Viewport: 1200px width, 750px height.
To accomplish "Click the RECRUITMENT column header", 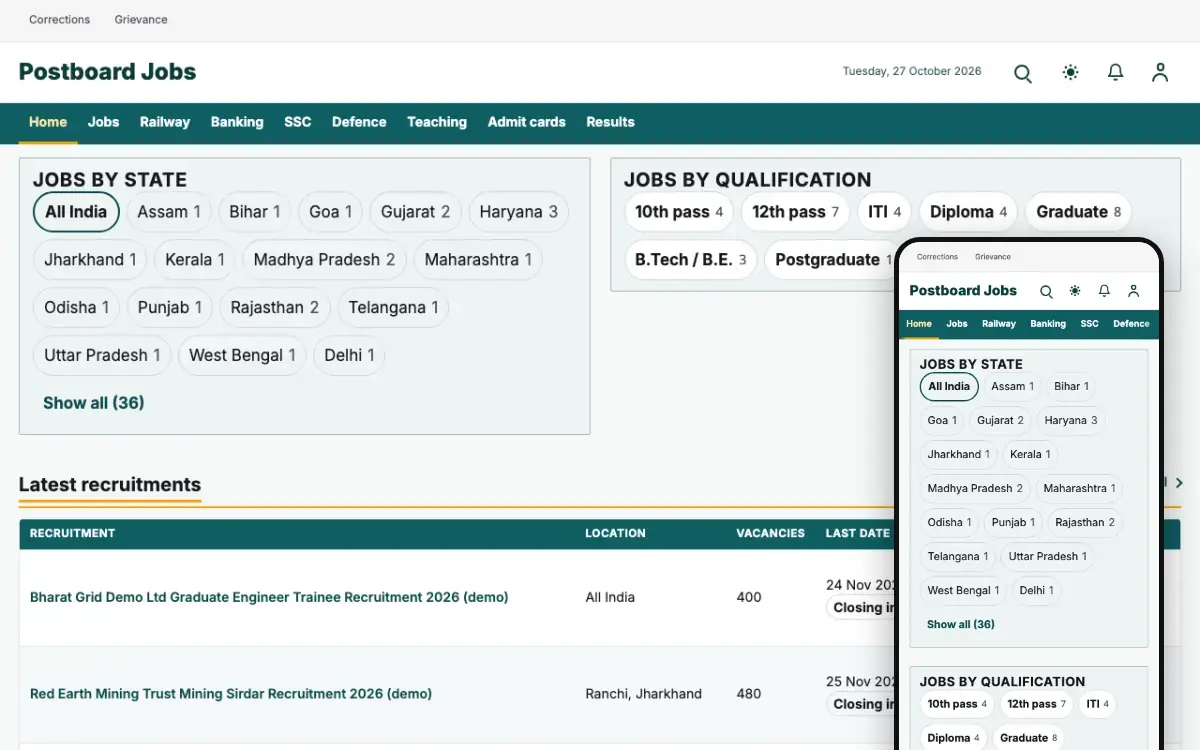I will (72, 533).
